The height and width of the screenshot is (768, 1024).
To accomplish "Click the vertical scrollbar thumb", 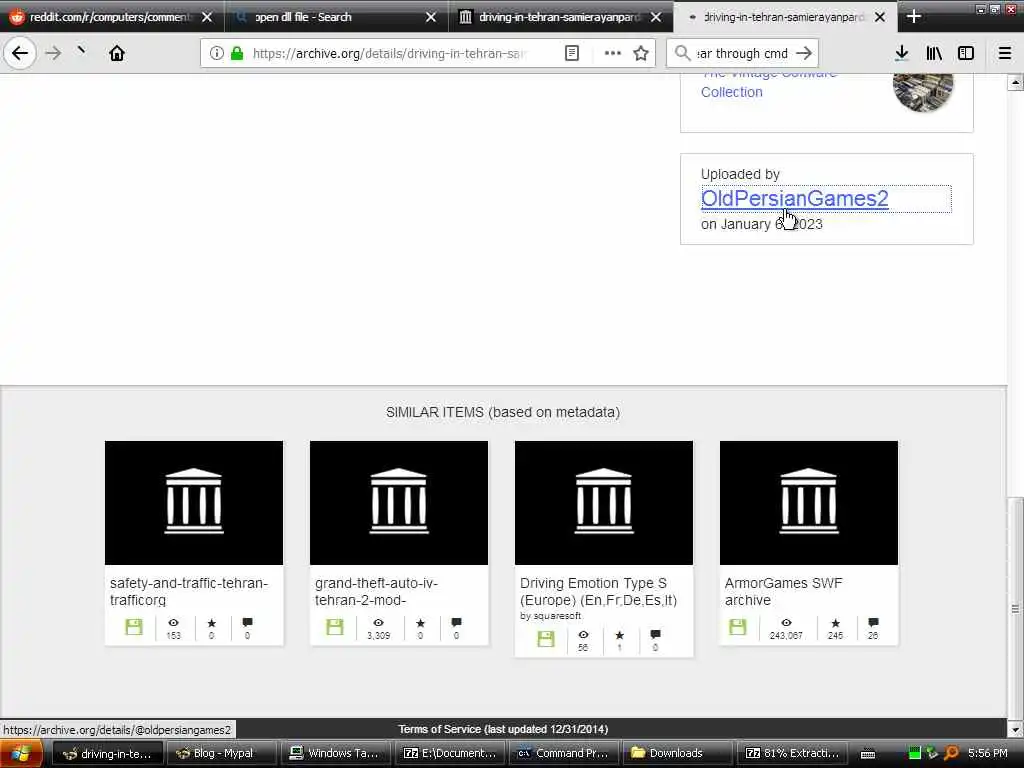I will coord(1015,607).
